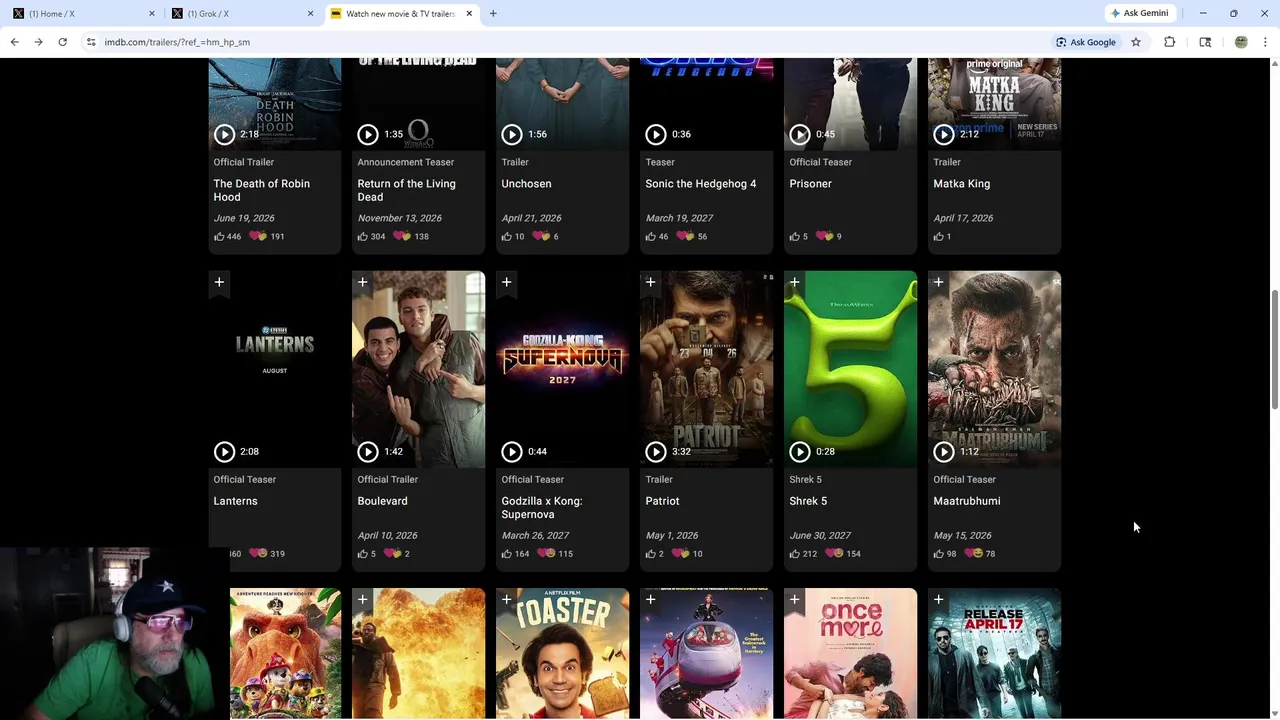1280x720 pixels.
Task: React with heart emoji on Unchosen
Action: coord(541,237)
